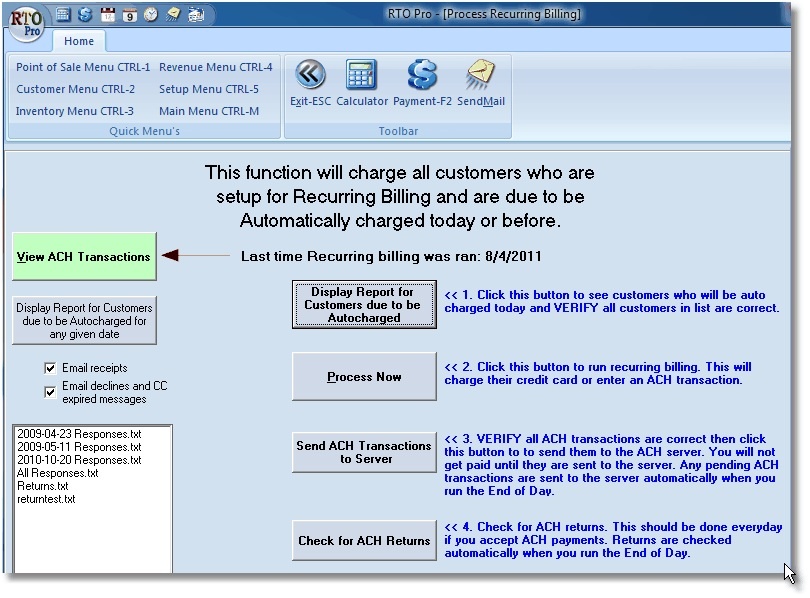The height and width of the screenshot is (598, 810).
Task: Click the calendar icon showing number 9
Action: [x=129, y=15]
